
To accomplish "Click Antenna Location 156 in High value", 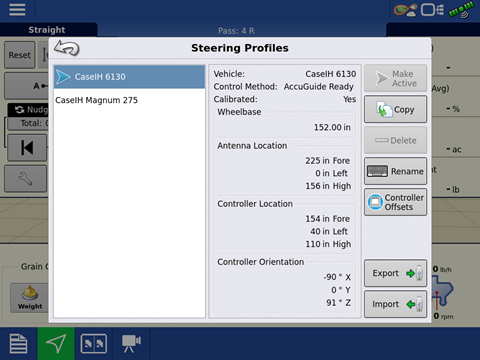I will pos(328,186).
